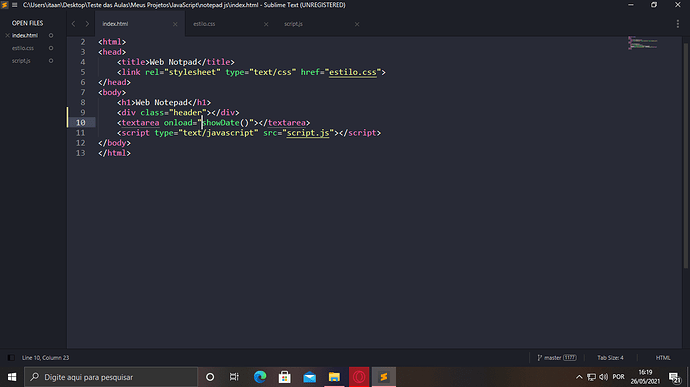Image resolution: width=690 pixels, height=387 pixels.
Task: Minimize the Sublime Text window
Action: click(x=631, y=5)
